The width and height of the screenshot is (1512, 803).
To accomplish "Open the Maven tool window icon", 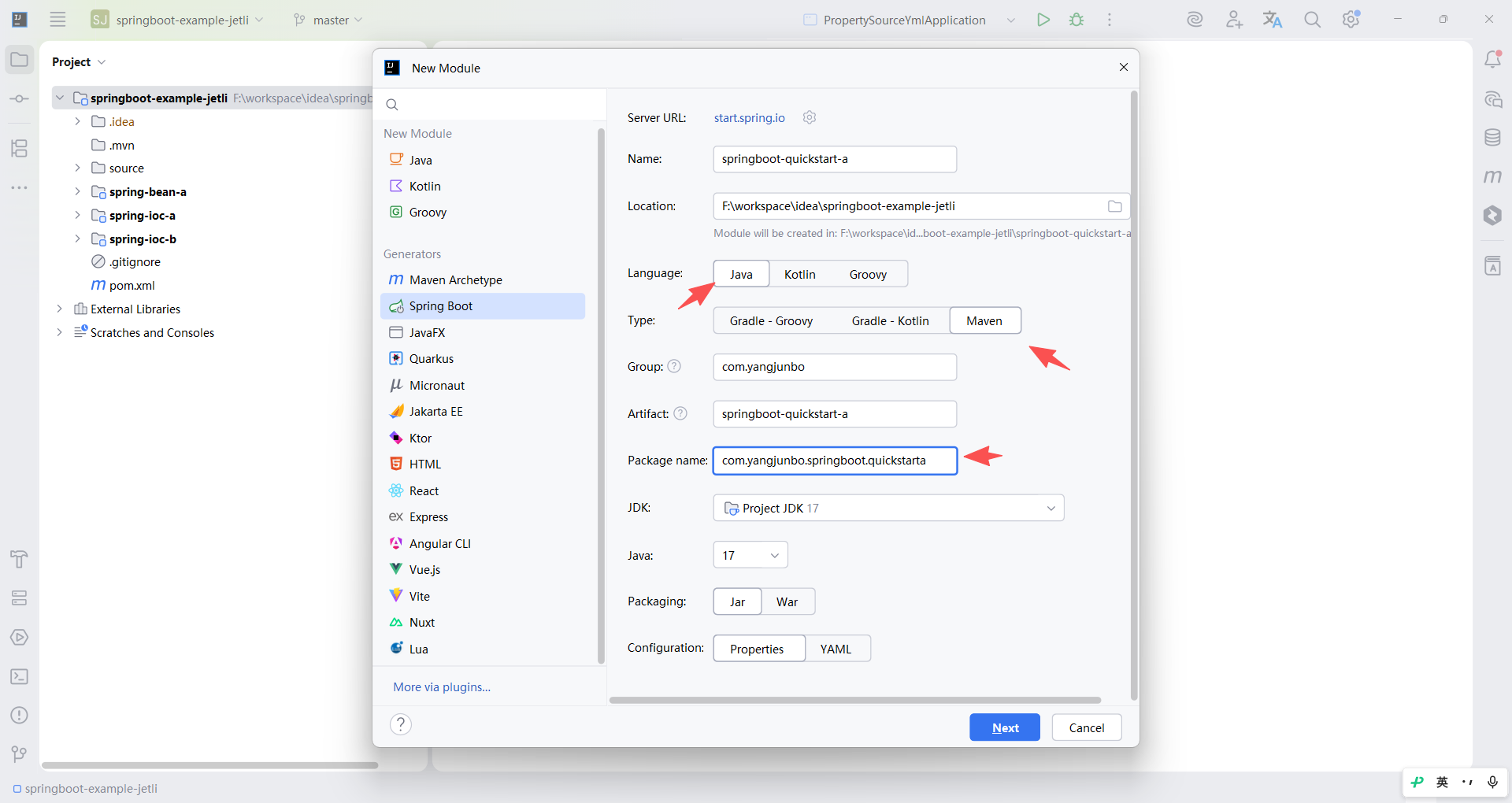I will pos(1492,176).
